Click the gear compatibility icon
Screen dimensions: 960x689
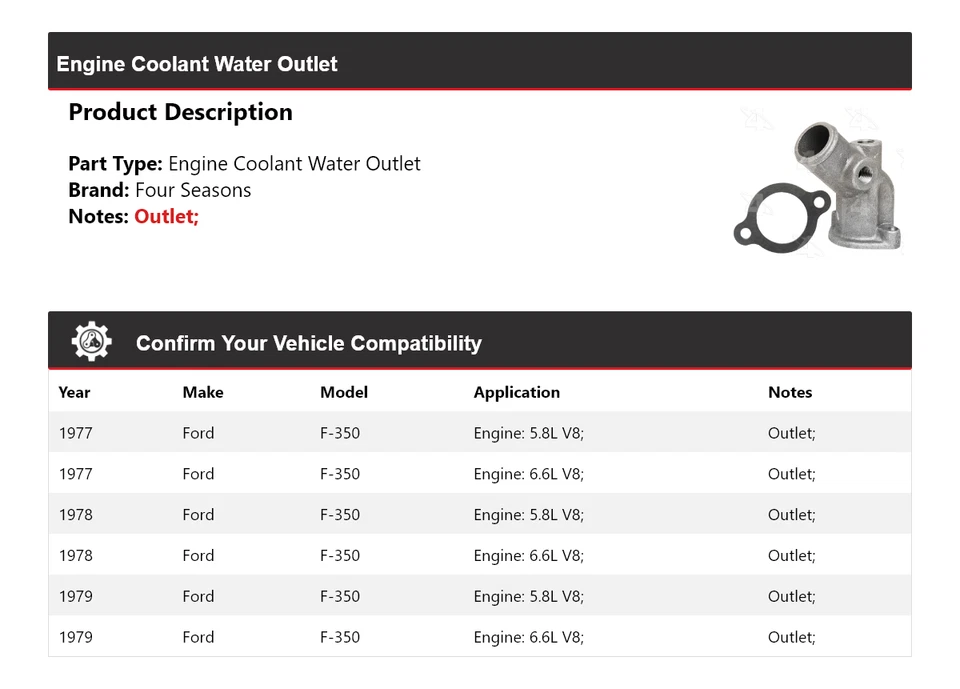tap(92, 342)
